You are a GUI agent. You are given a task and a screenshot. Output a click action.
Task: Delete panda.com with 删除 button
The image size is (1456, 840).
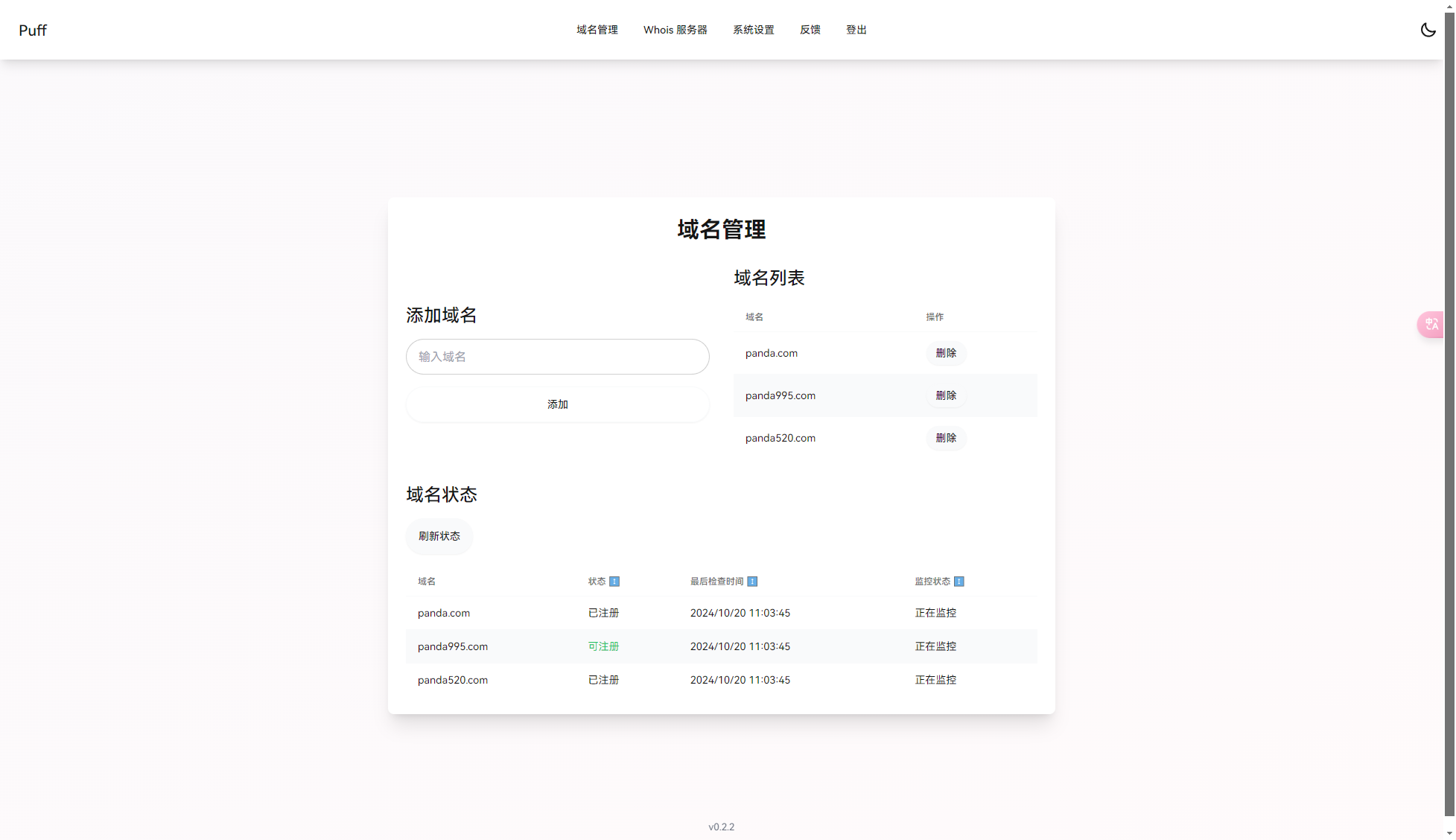click(947, 353)
